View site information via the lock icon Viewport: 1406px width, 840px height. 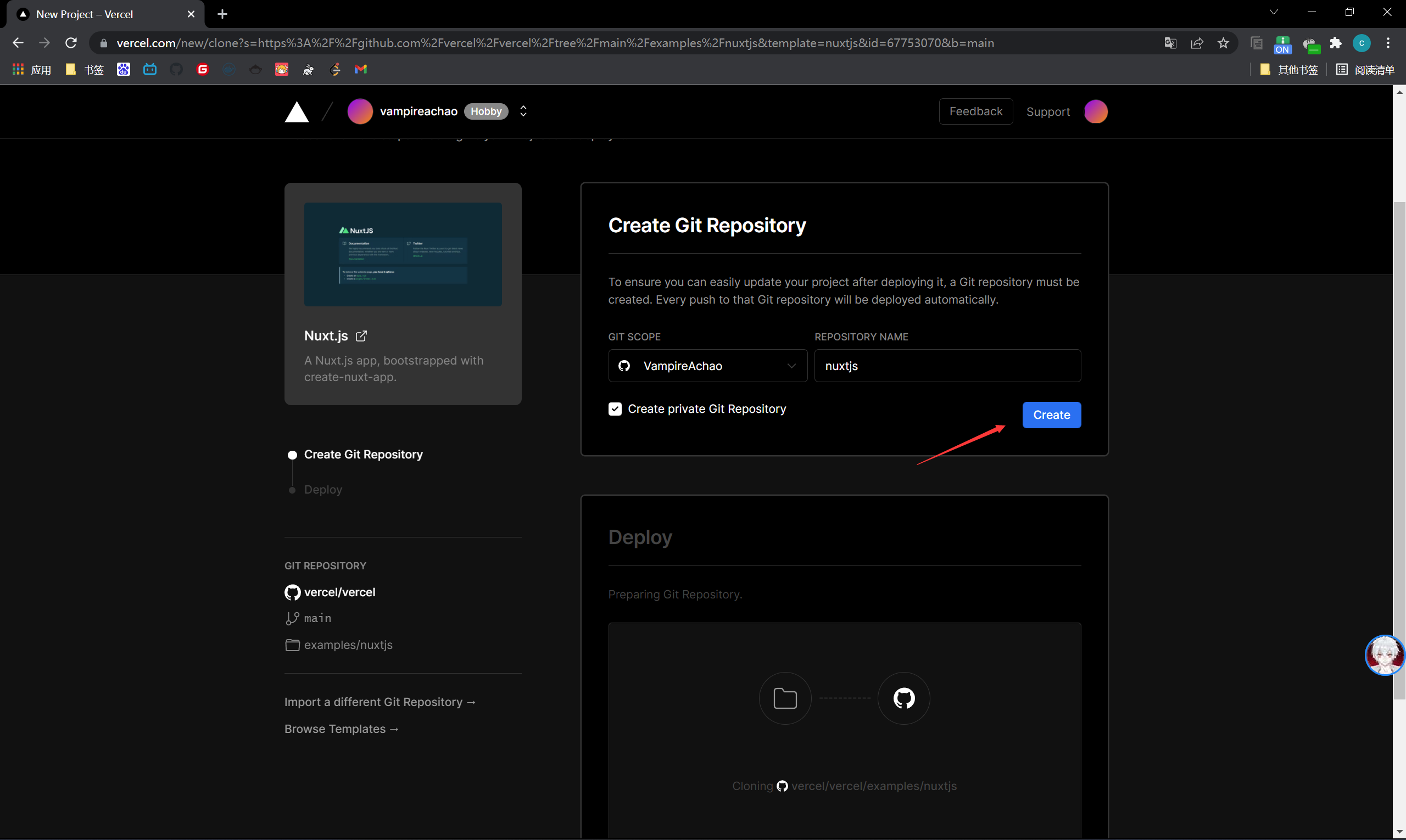[x=104, y=43]
